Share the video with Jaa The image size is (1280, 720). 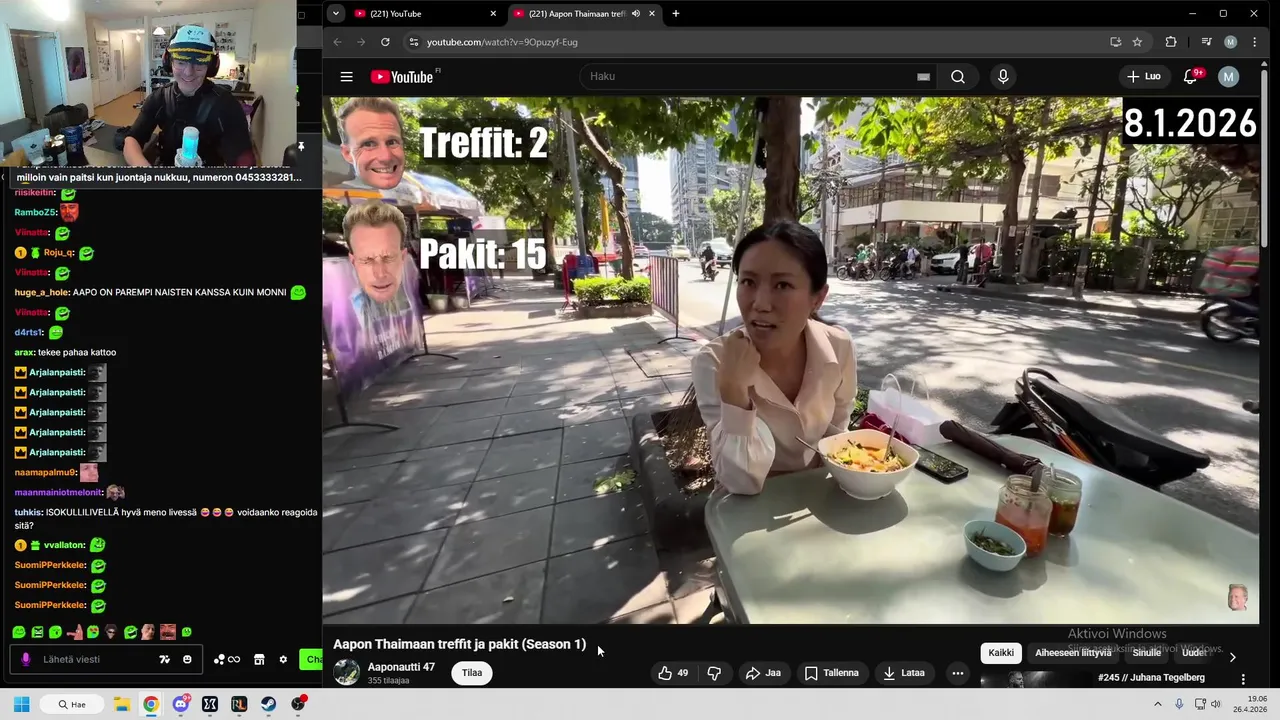[763, 673]
